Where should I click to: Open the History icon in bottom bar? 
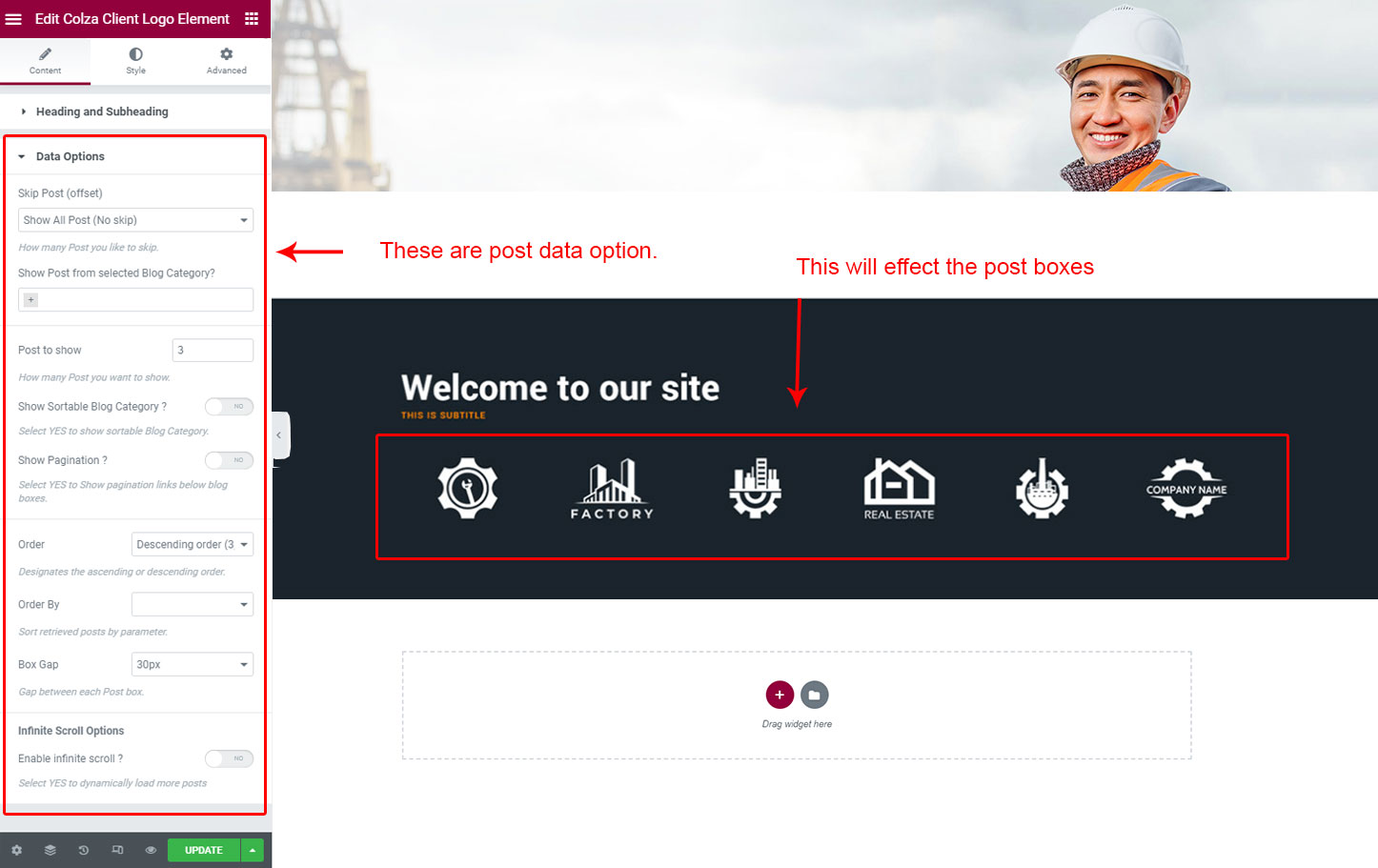coord(84,850)
